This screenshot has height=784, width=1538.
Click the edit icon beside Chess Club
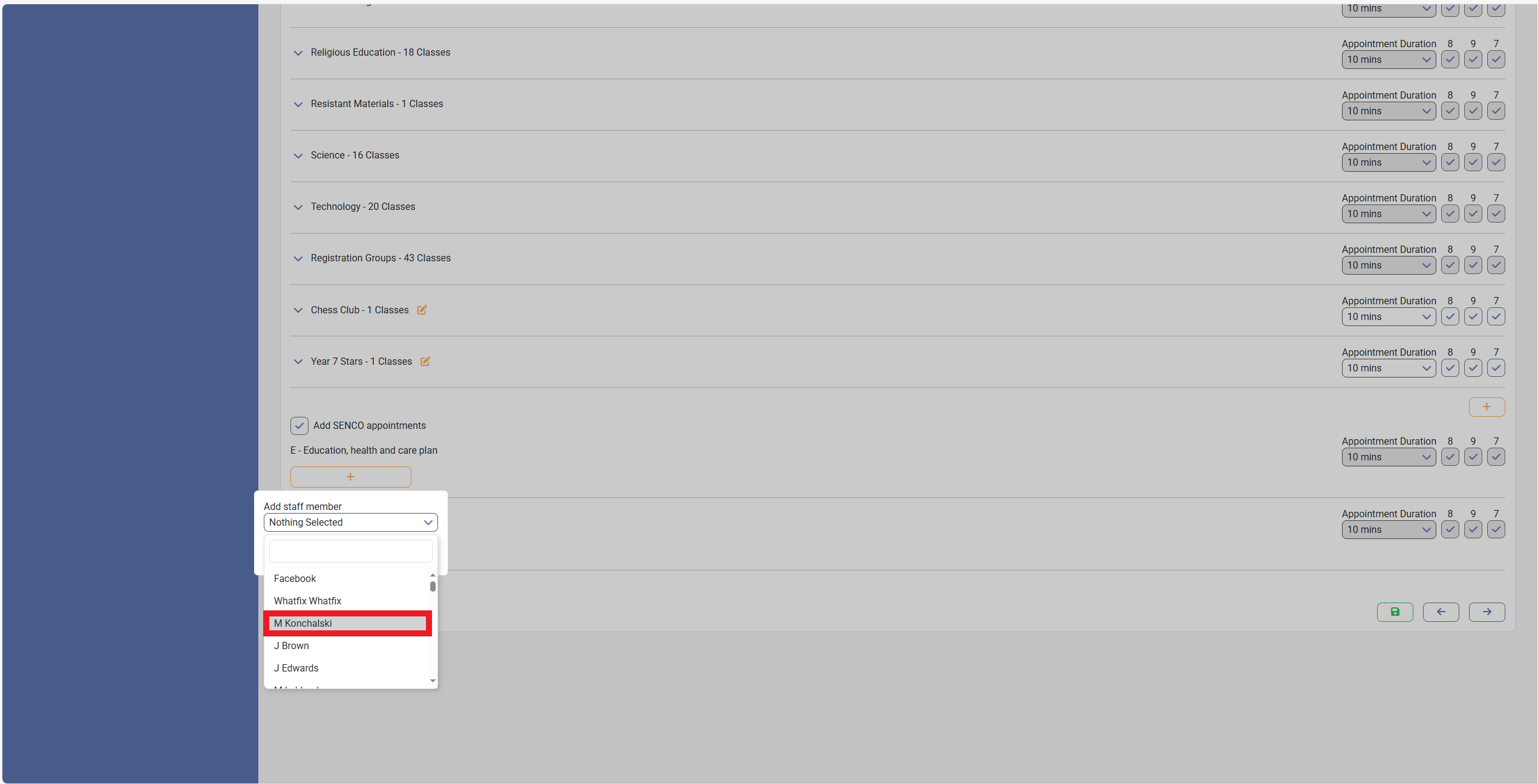422,310
